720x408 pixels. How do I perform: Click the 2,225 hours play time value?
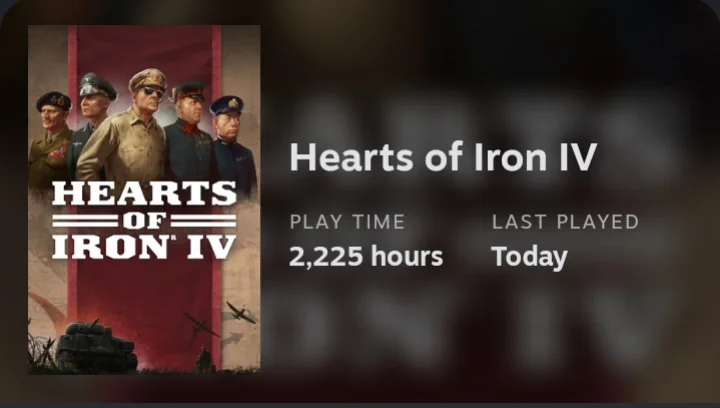366,257
